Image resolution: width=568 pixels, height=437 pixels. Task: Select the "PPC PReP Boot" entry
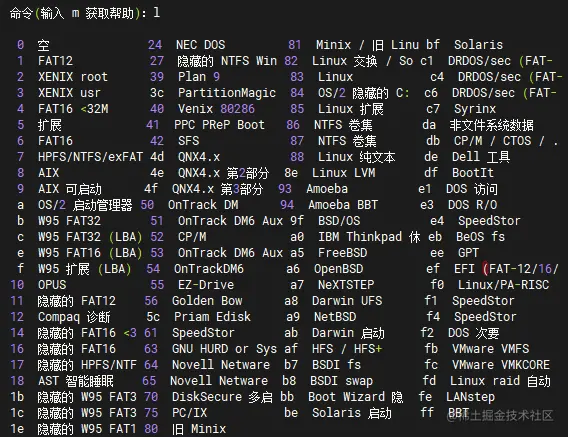click(219, 125)
